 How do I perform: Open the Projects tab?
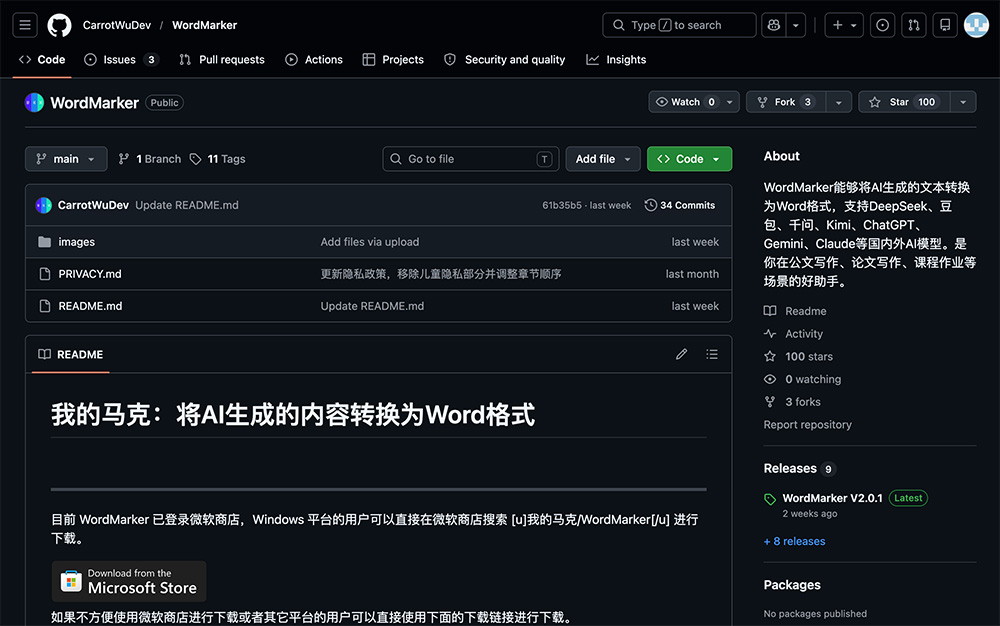(x=393, y=59)
